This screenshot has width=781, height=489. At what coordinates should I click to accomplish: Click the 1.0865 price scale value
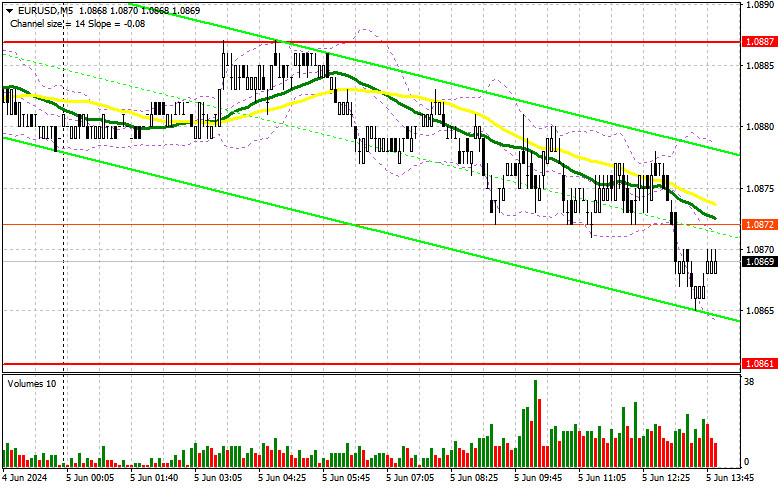[x=760, y=310]
